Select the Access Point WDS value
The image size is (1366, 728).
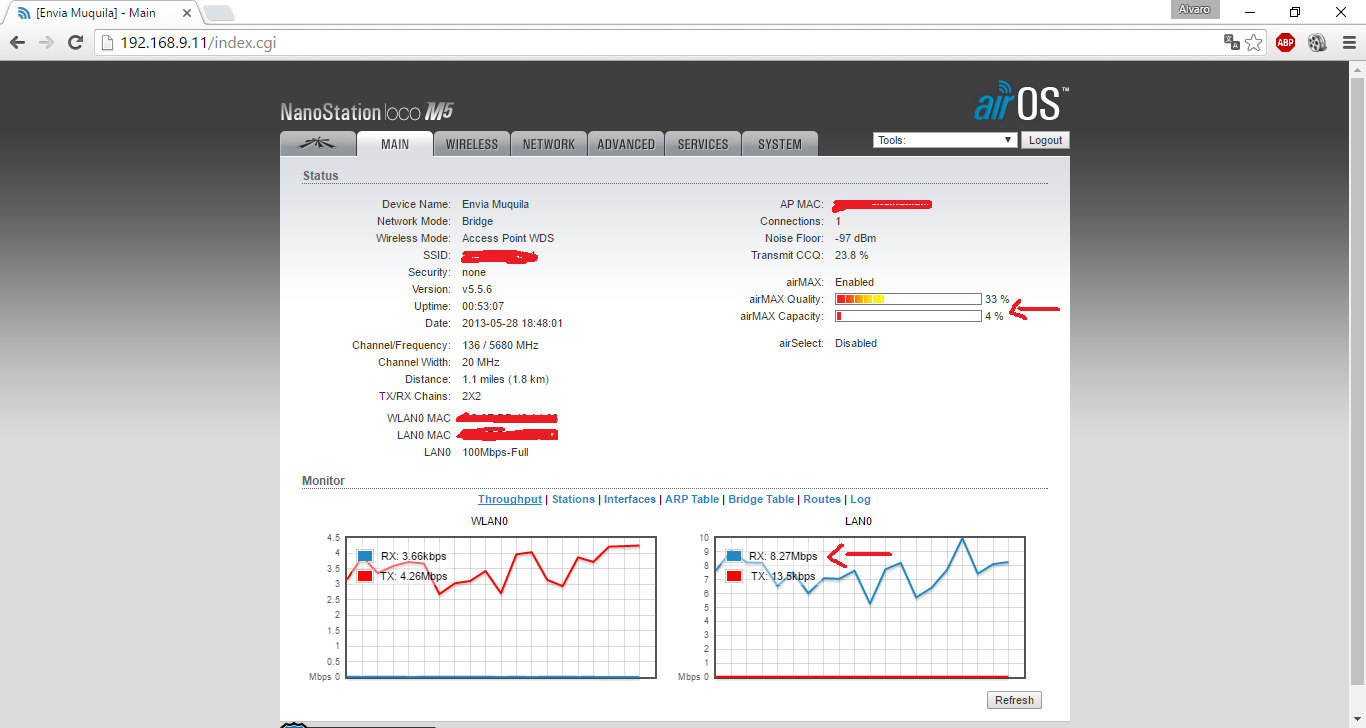click(x=508, y=238)
